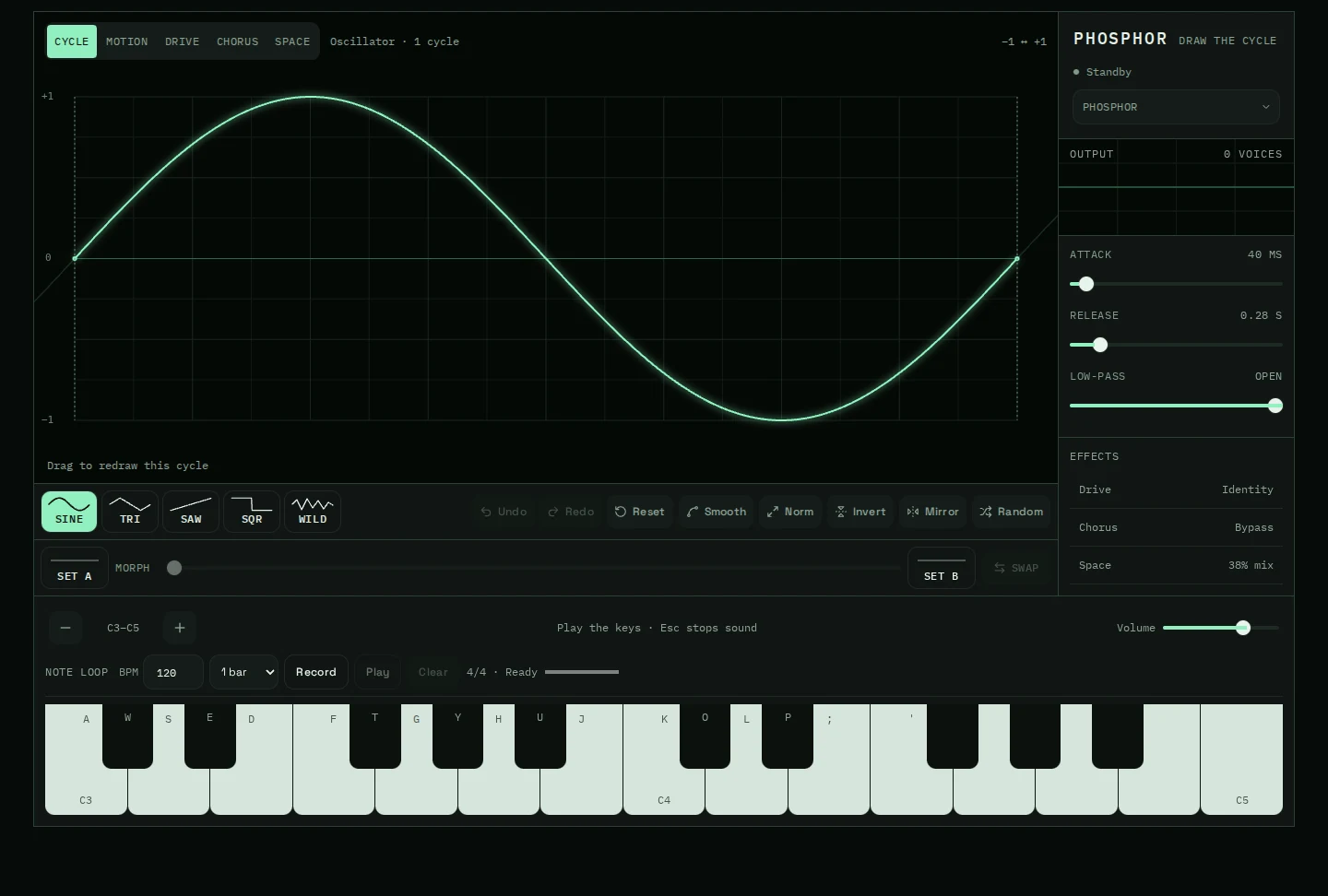Open the Space effect row
The height and width of the screenshot is (896, 1328).
(x=1176, y=565)
